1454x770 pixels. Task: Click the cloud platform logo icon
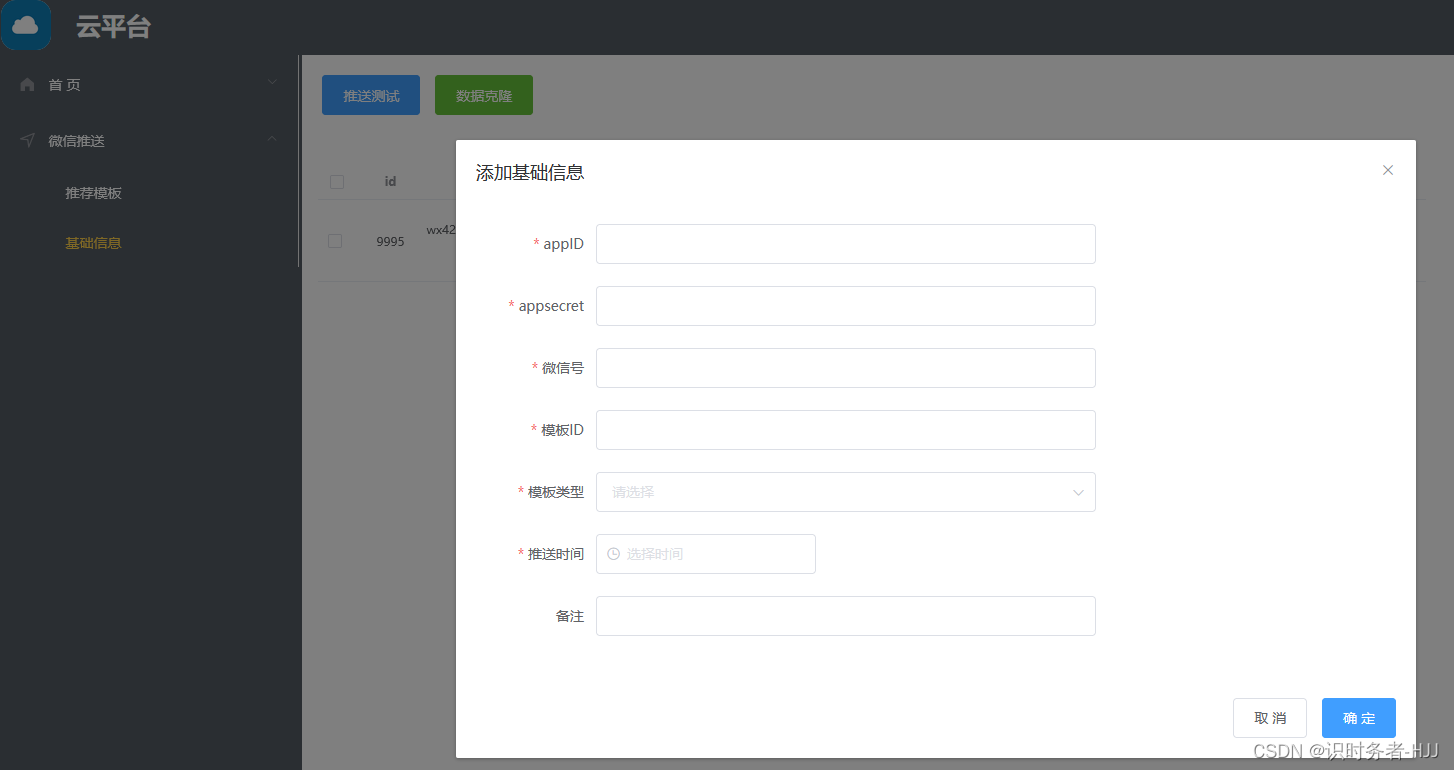coord(26,26)
